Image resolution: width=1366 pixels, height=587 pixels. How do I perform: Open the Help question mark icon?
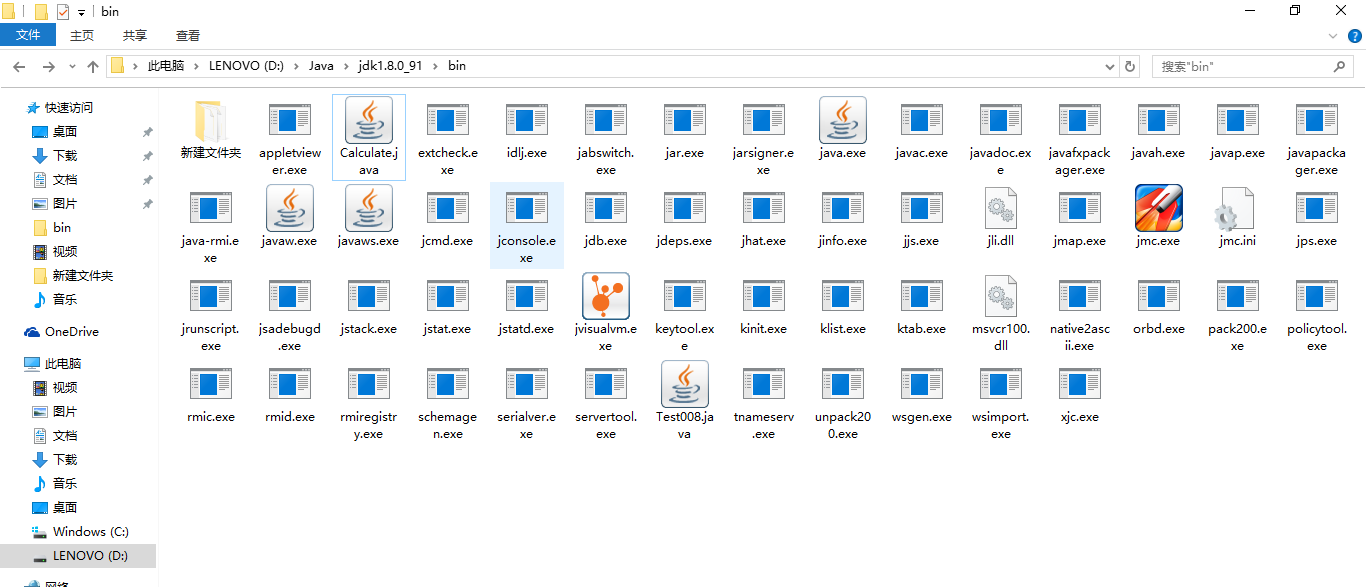(1355, 36)
